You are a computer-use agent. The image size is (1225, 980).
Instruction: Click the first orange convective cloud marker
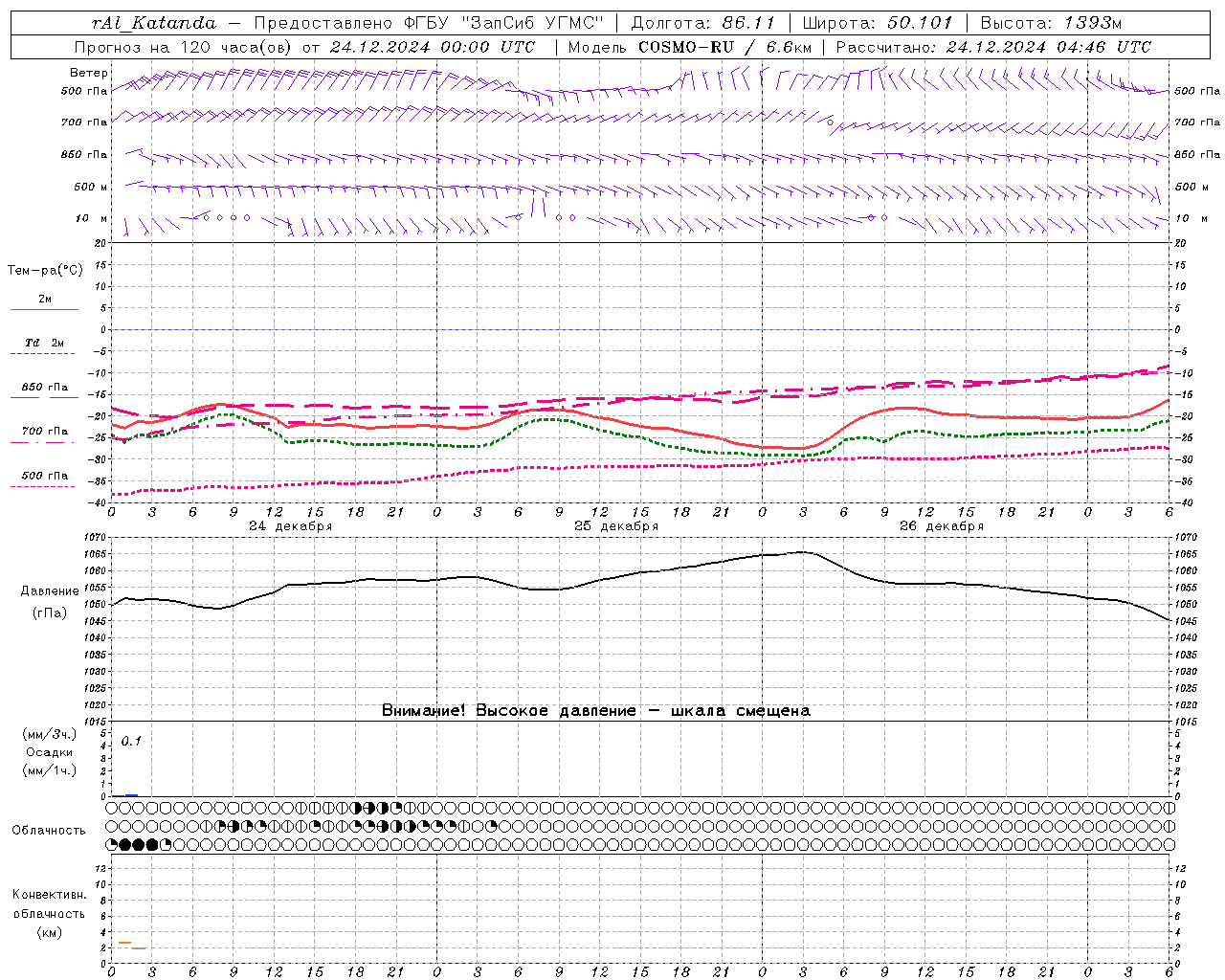tap(124, 944)
